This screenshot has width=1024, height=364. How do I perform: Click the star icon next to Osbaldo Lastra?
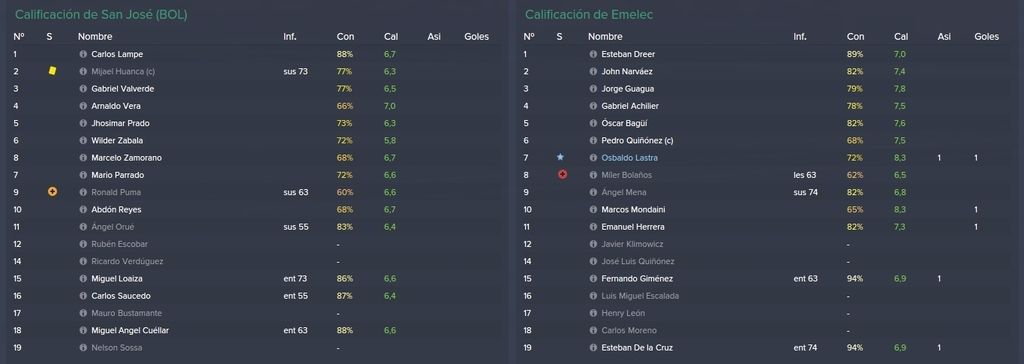click(x=560, y=157)
